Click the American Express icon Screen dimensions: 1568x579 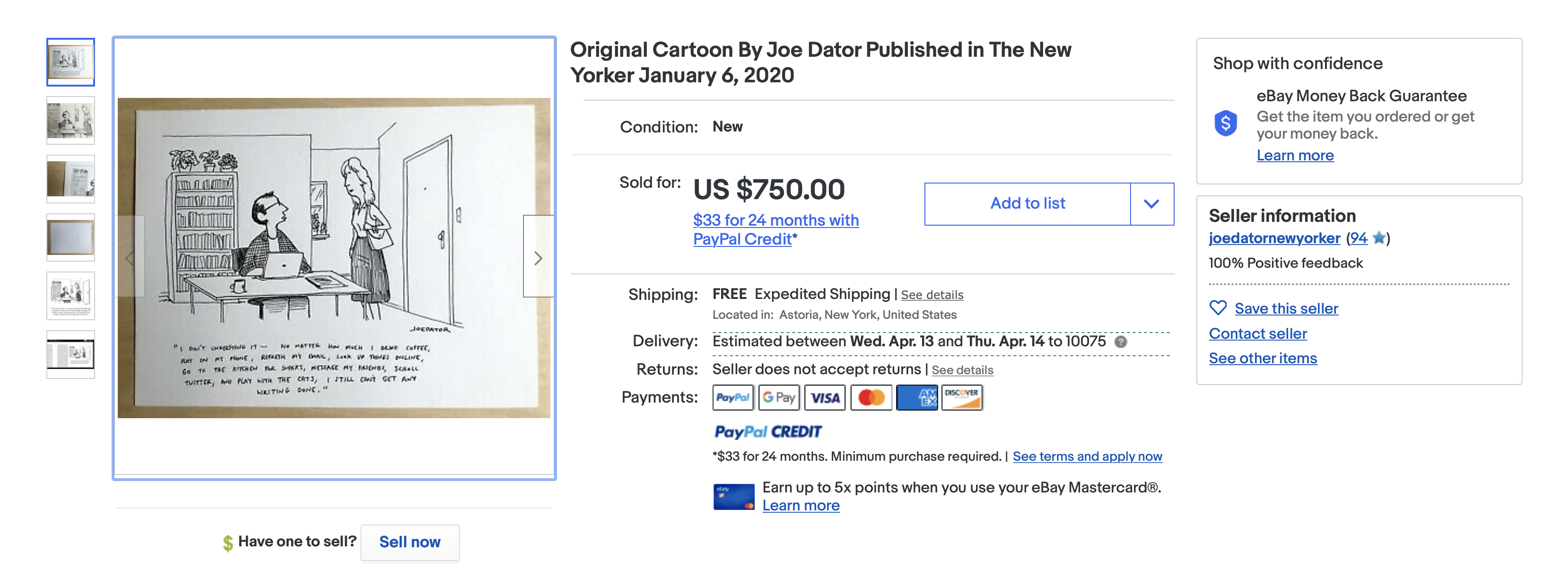pos(917,397)
